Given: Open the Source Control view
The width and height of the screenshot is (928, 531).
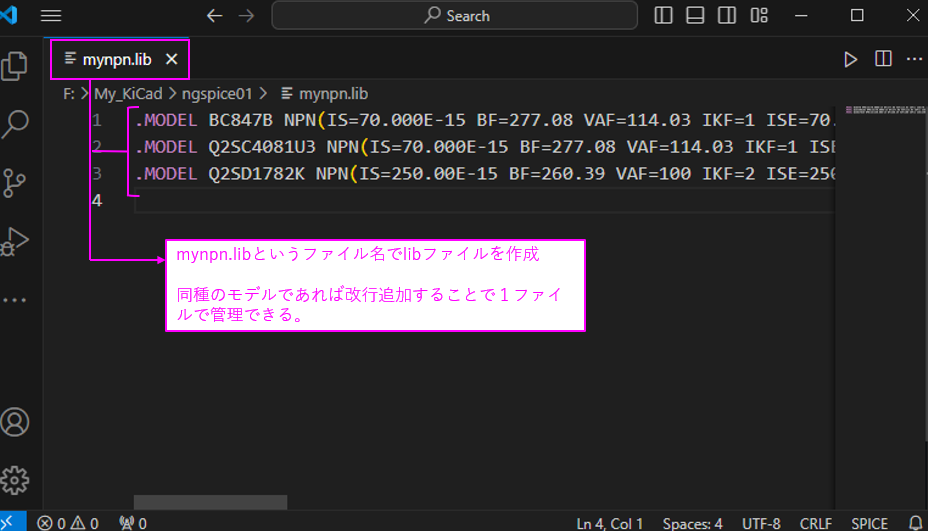Looking at the screenshot, I should pyautogui.click(x=15, y=183).
